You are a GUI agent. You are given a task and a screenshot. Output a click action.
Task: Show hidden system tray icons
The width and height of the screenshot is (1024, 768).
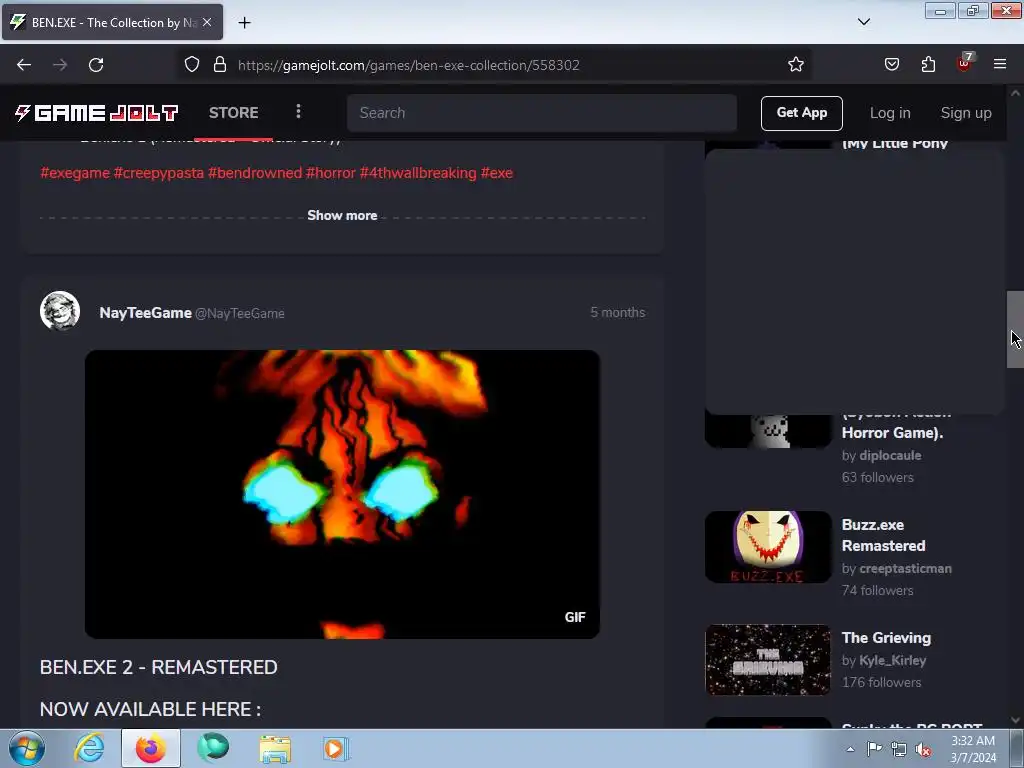(x=850, y=749)
